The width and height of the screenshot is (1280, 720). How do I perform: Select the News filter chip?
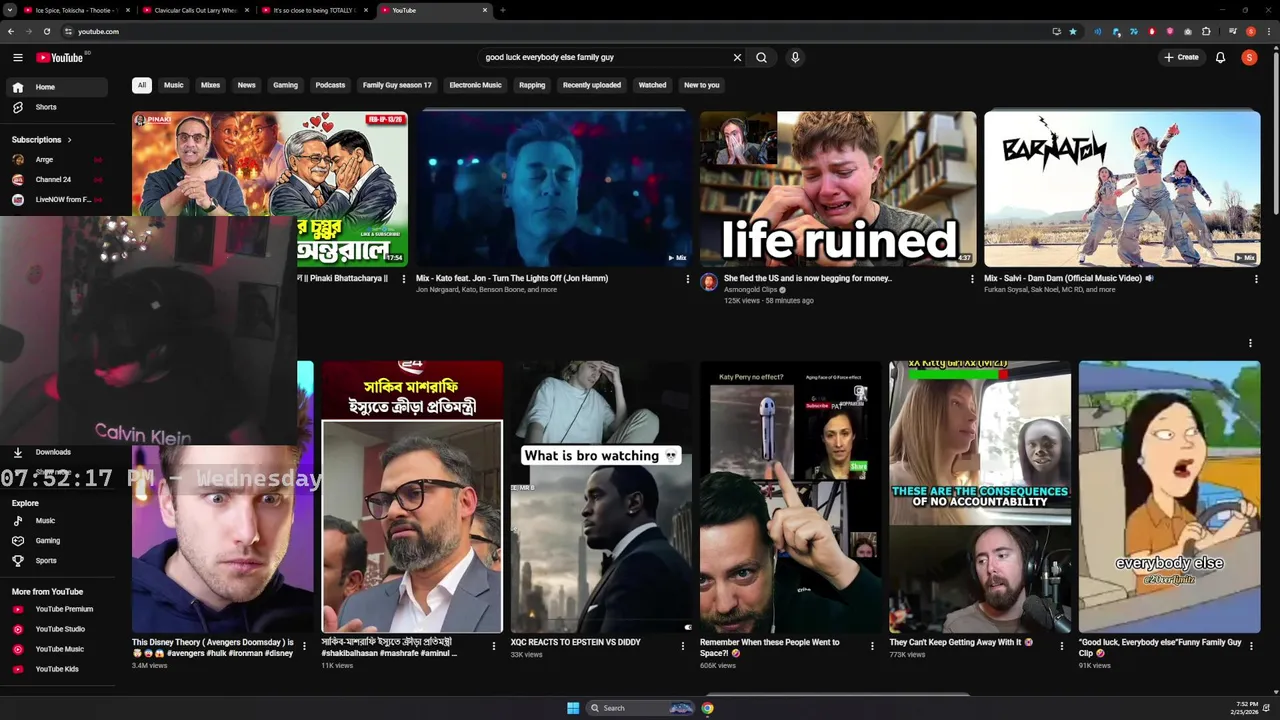point(246,85)
